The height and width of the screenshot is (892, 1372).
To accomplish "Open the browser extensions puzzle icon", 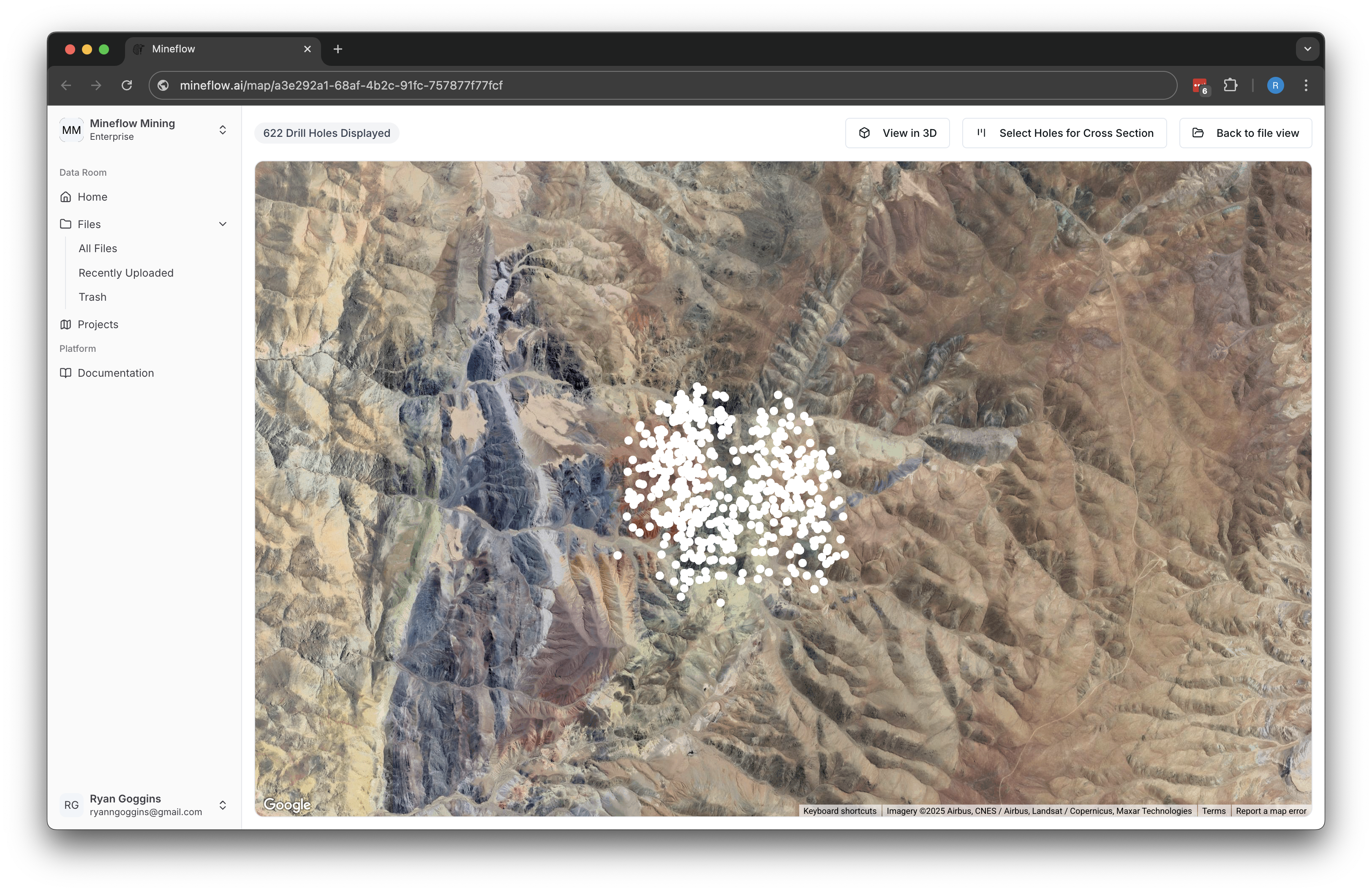I will [1231, 85].
